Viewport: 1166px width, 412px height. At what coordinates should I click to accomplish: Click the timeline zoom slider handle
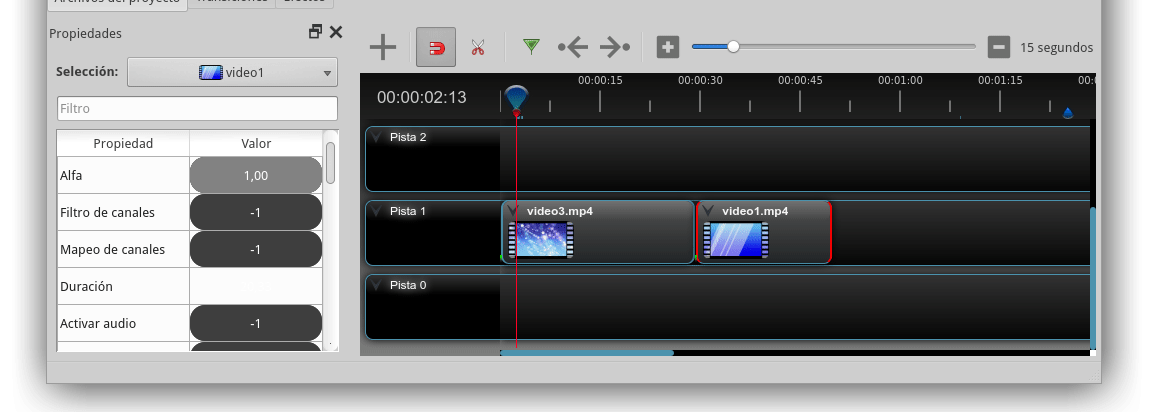pyautogui.click(x=733, y=46)
